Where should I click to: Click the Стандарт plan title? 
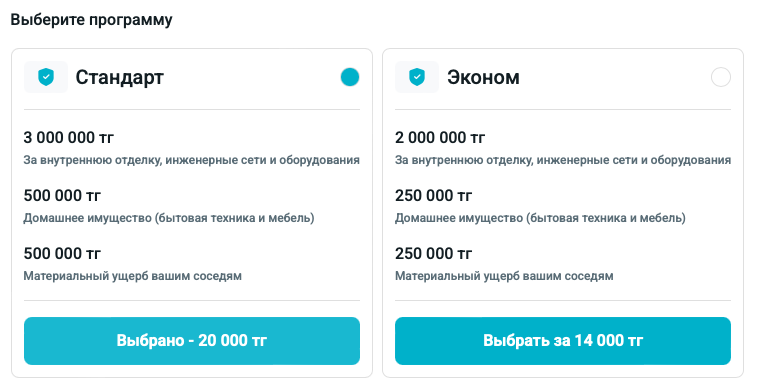[x=120, y=77]
